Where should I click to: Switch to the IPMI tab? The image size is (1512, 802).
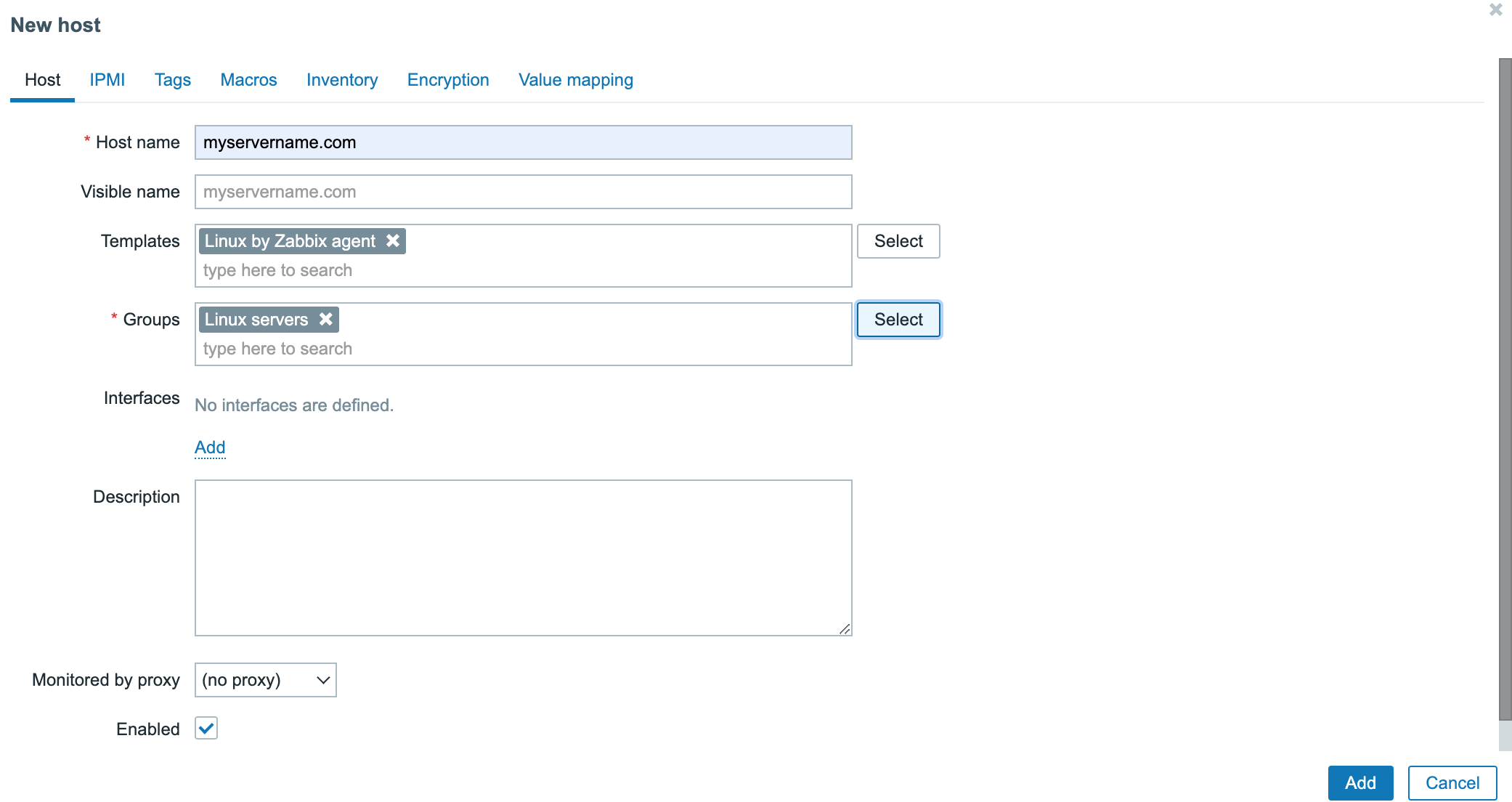tap(107, 80)
